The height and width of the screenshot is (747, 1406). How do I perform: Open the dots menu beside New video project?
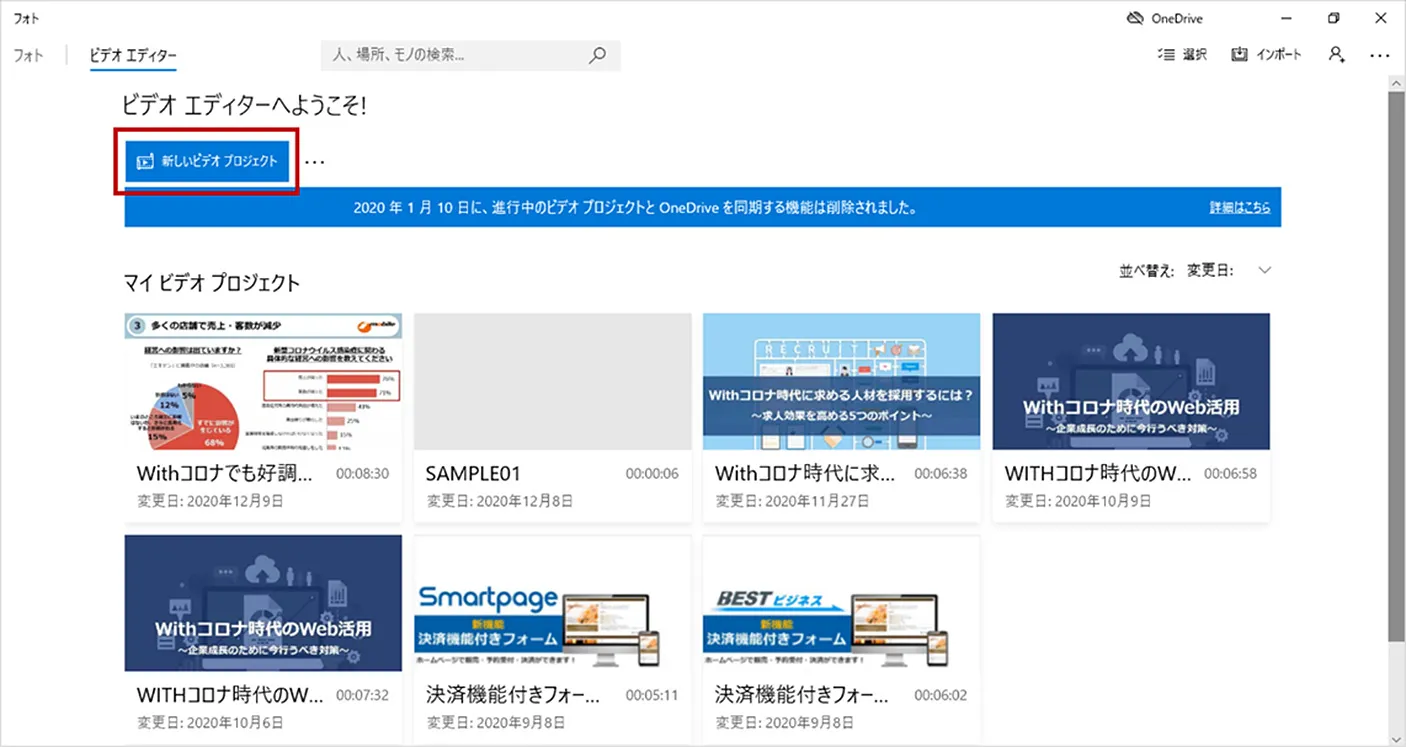click(x=313, y=160)
